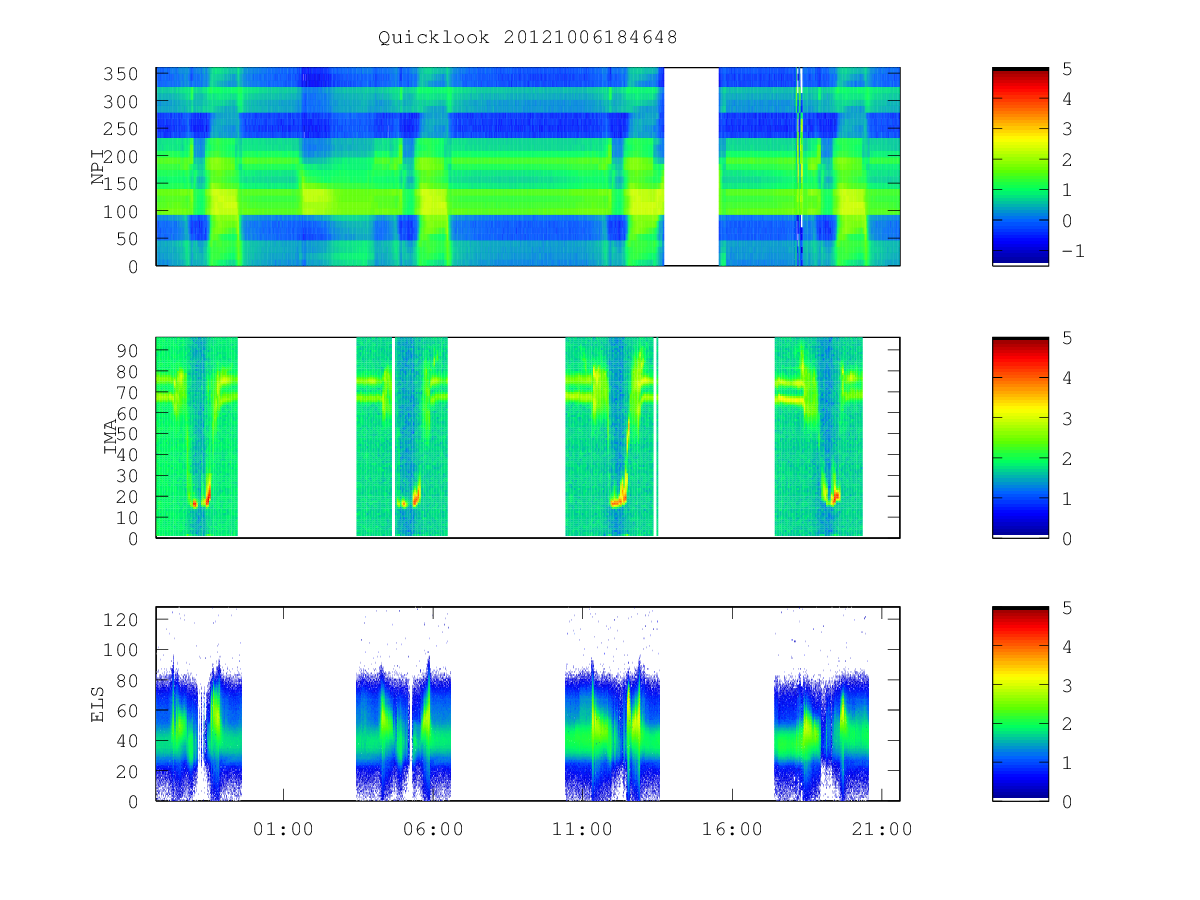Click the NPI axis label
This screenshot has width=1200, height=900.
click(98, 167)
